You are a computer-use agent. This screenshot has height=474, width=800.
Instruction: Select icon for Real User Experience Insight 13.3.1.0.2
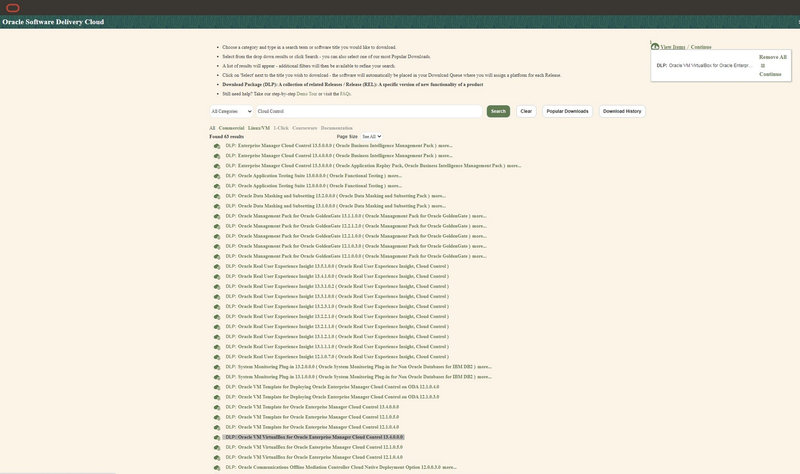(217, 287)
